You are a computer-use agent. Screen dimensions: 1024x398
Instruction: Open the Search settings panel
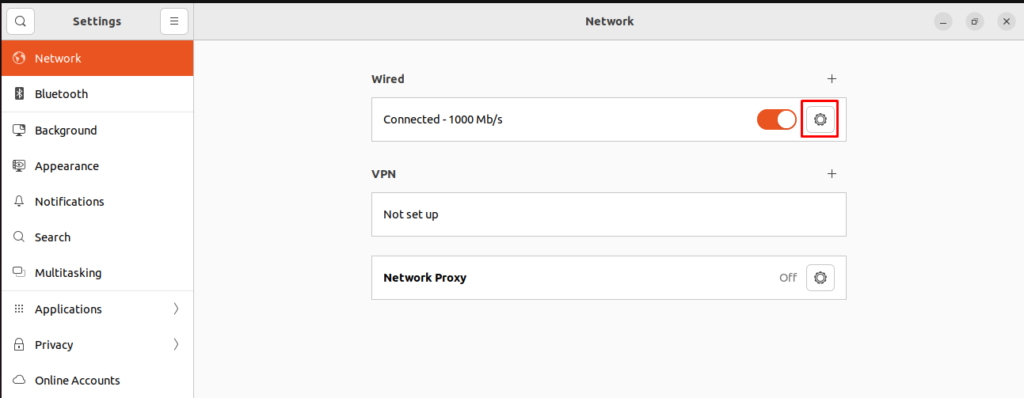pyautogui.click(x=97, y=237)
